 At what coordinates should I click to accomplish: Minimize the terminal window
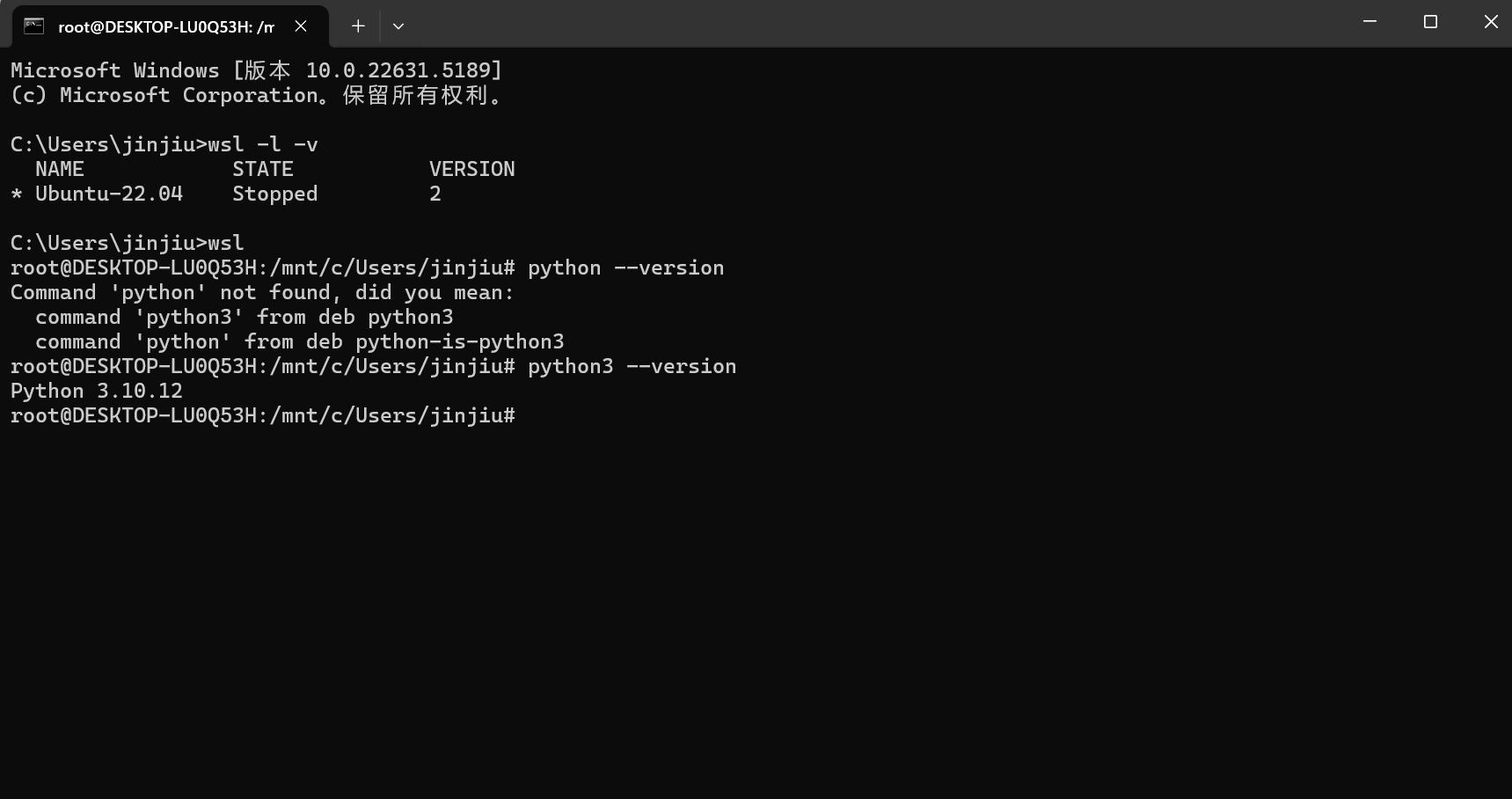click(x=1370, y=22)
